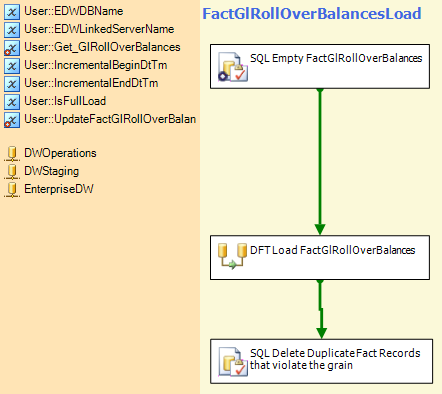The width and height of the screenshot is (442, 394).
Task: Select the User::UpdateFactGlRollOverBalan variable text
Action: click(110, 119)
